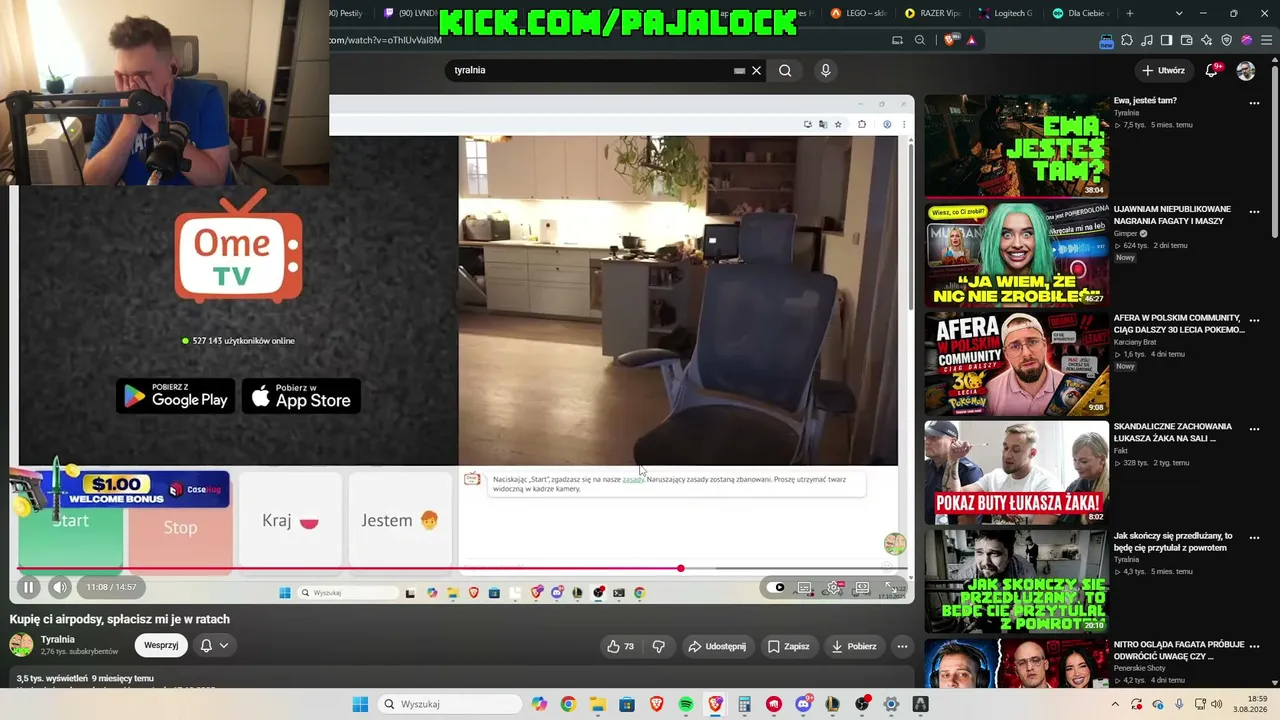Click the Brave Shields lion icon
Viewport: 1280px width, 720px height.
(949, 40)
